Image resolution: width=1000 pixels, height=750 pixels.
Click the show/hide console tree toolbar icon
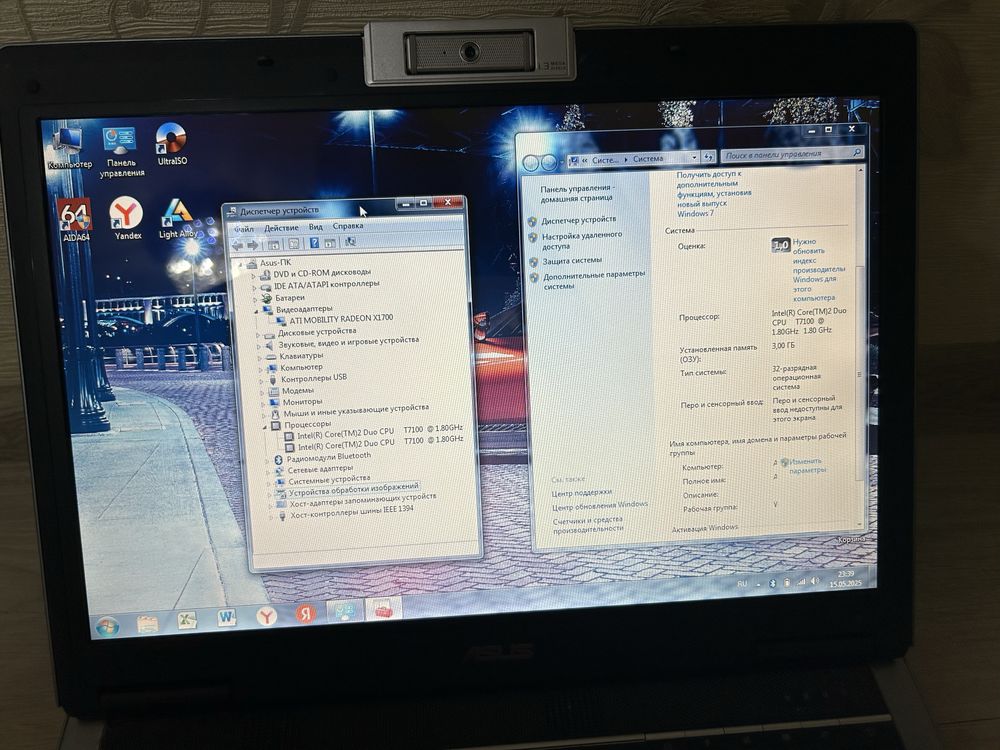[274, 244]
